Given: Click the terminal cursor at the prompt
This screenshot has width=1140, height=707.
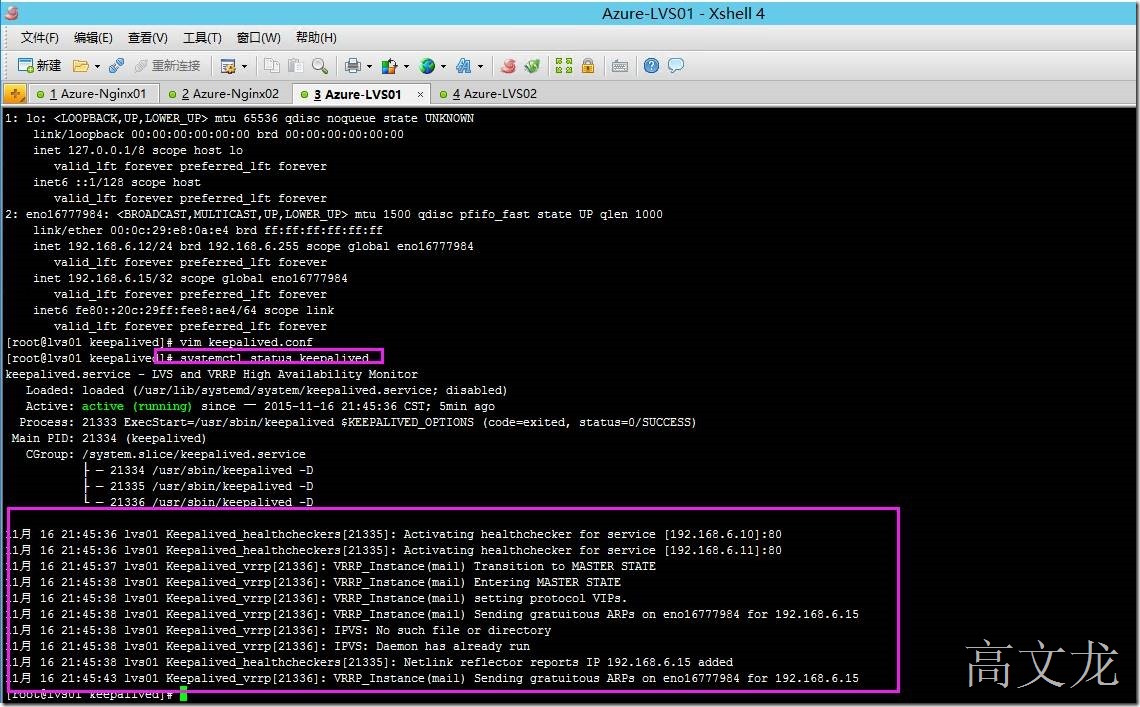Looking at the screenshot, I should click(184, 694).
